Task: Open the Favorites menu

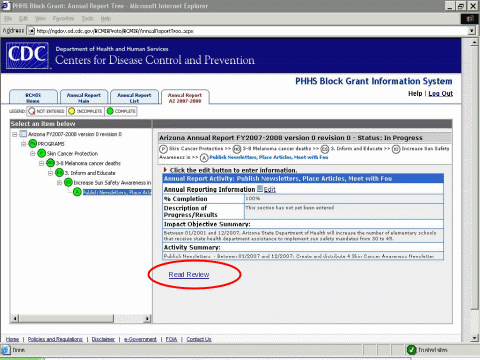Action: click(x=63, y=19)
